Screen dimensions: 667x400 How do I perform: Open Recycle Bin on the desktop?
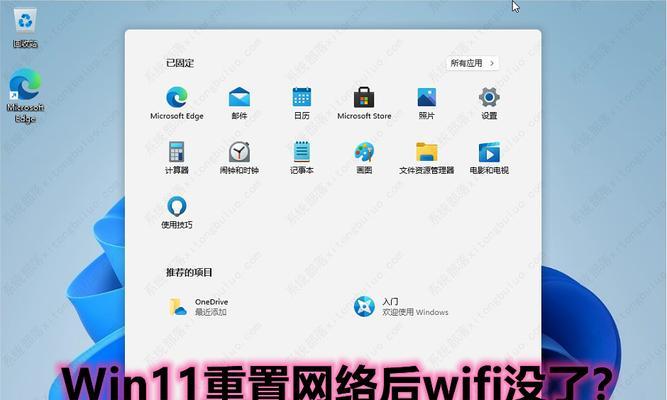pyautogui.click(x=25, y=29)
